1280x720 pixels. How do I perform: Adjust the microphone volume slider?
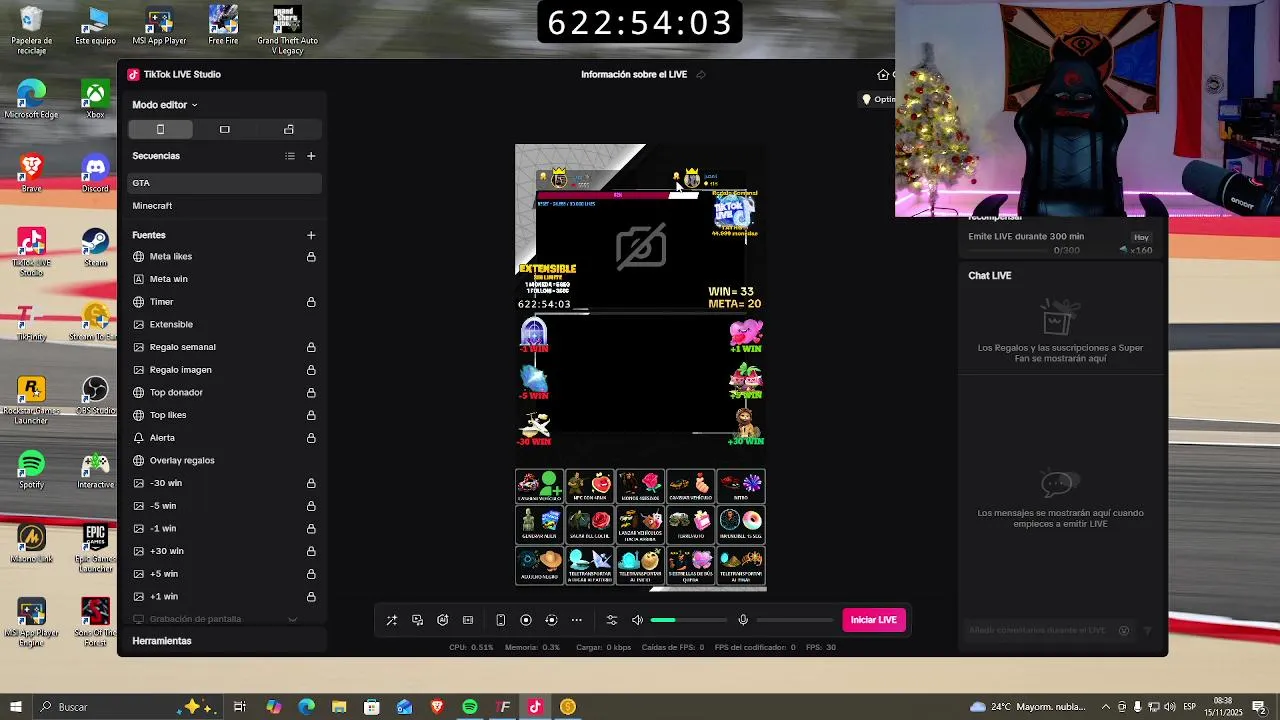click(794, 620)
